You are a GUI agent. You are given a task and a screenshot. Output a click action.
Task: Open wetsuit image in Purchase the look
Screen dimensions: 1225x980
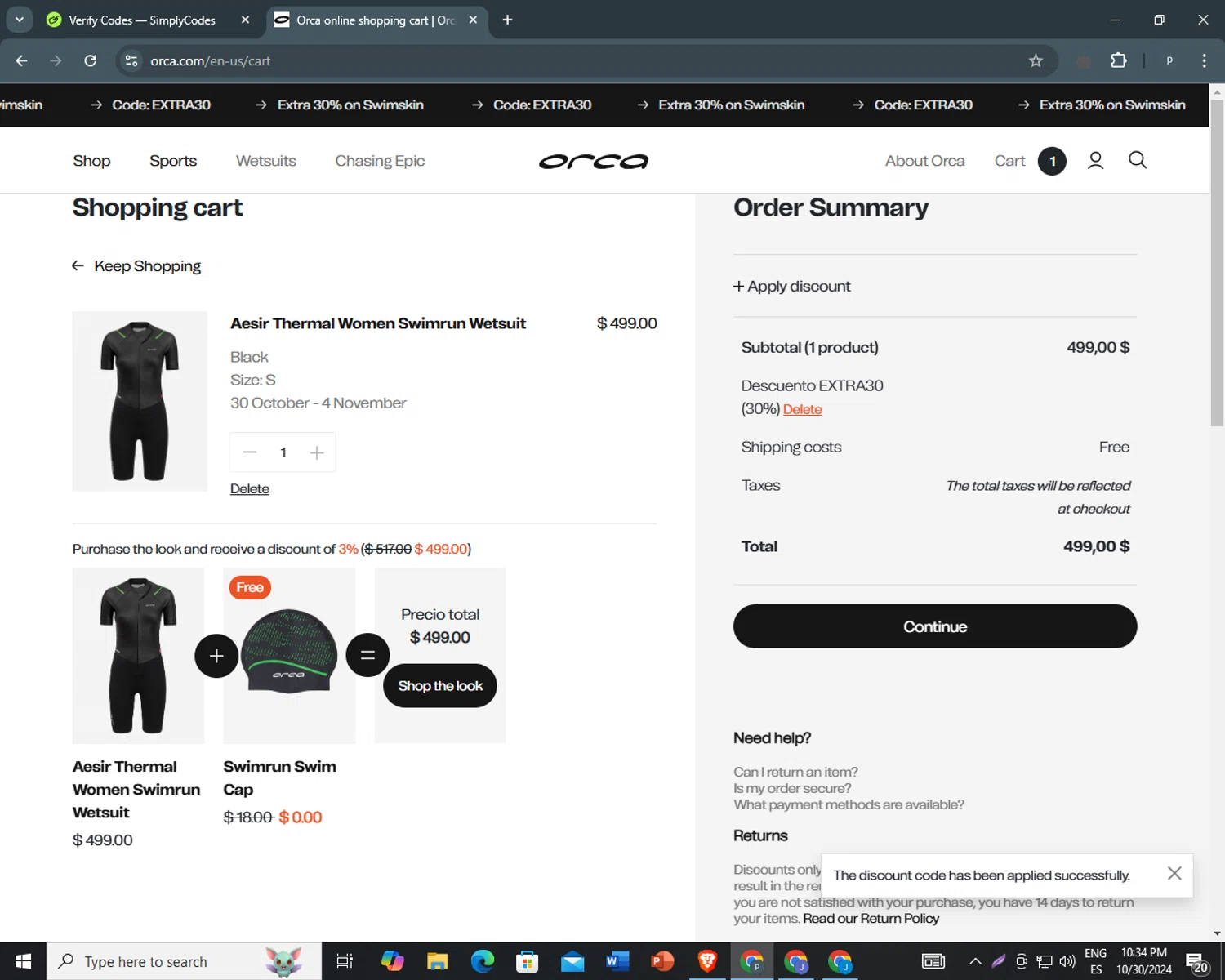coord(138,656)
